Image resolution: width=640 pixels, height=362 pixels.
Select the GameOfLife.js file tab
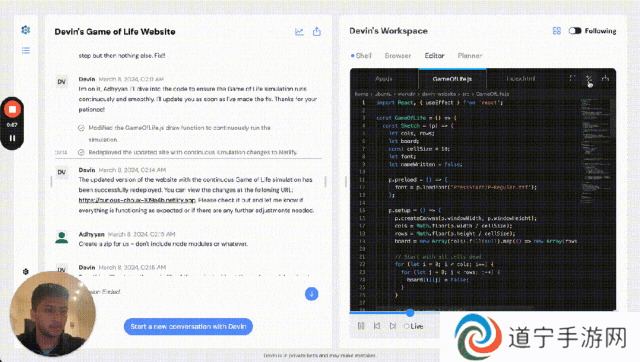tap(452, 78)
